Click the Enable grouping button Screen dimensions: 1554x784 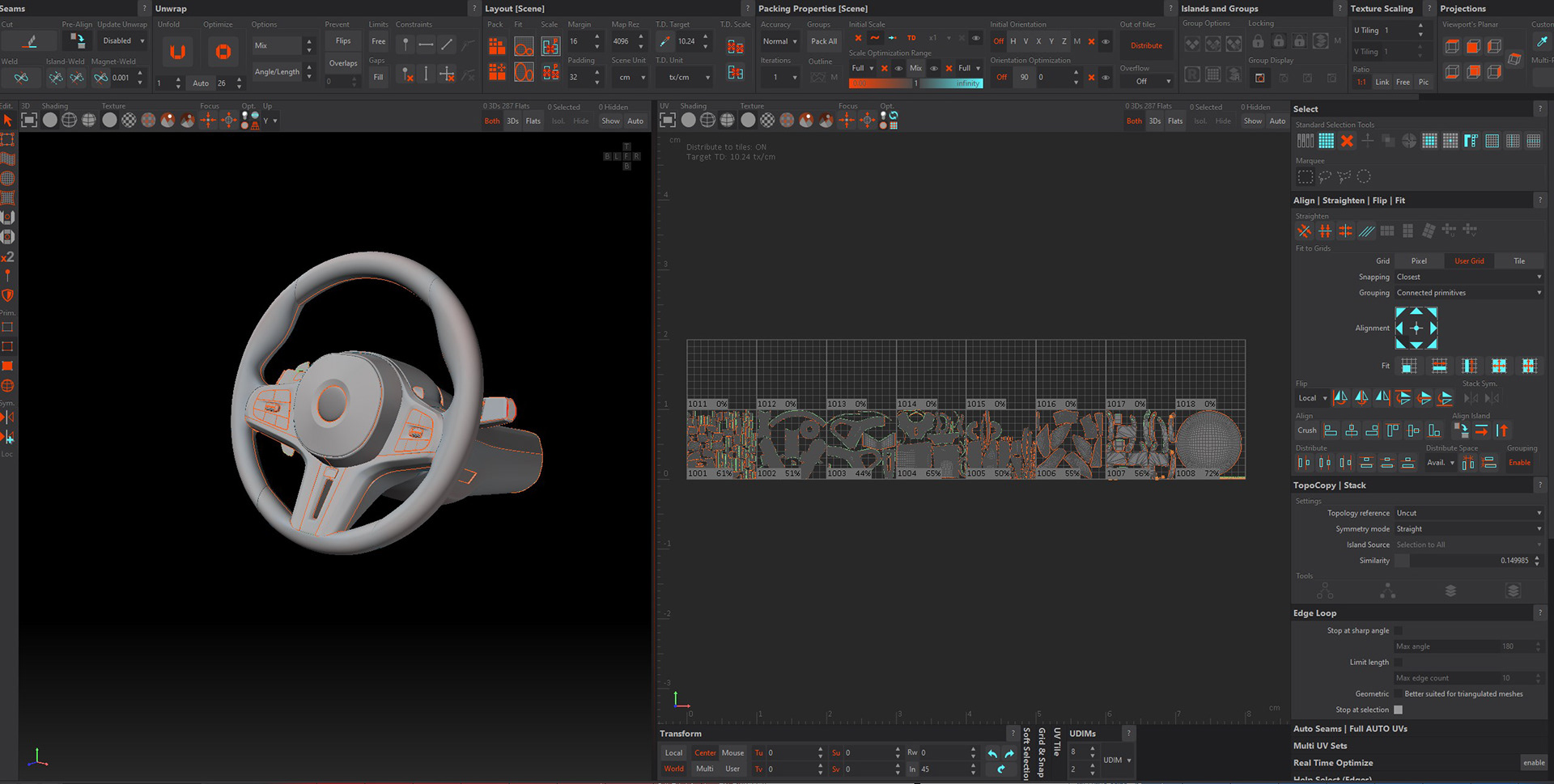tap(1520, 463)
